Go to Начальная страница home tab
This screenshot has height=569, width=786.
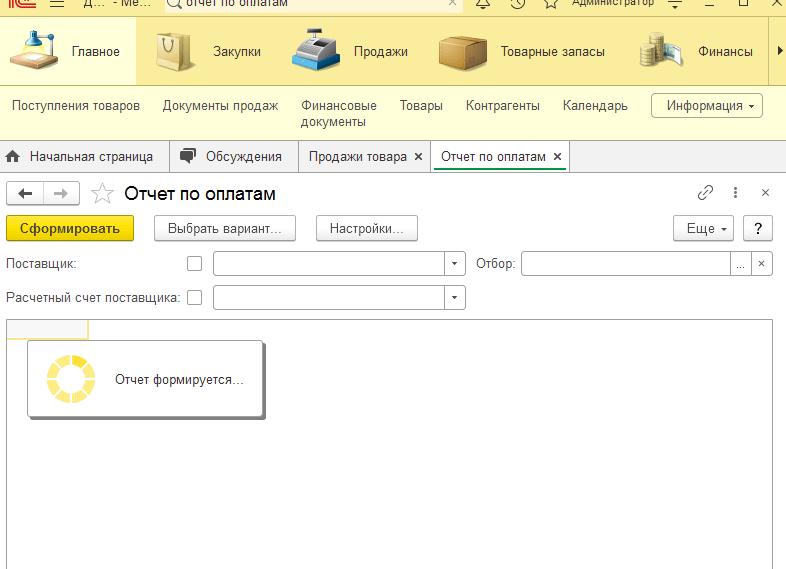coord(85,157)
